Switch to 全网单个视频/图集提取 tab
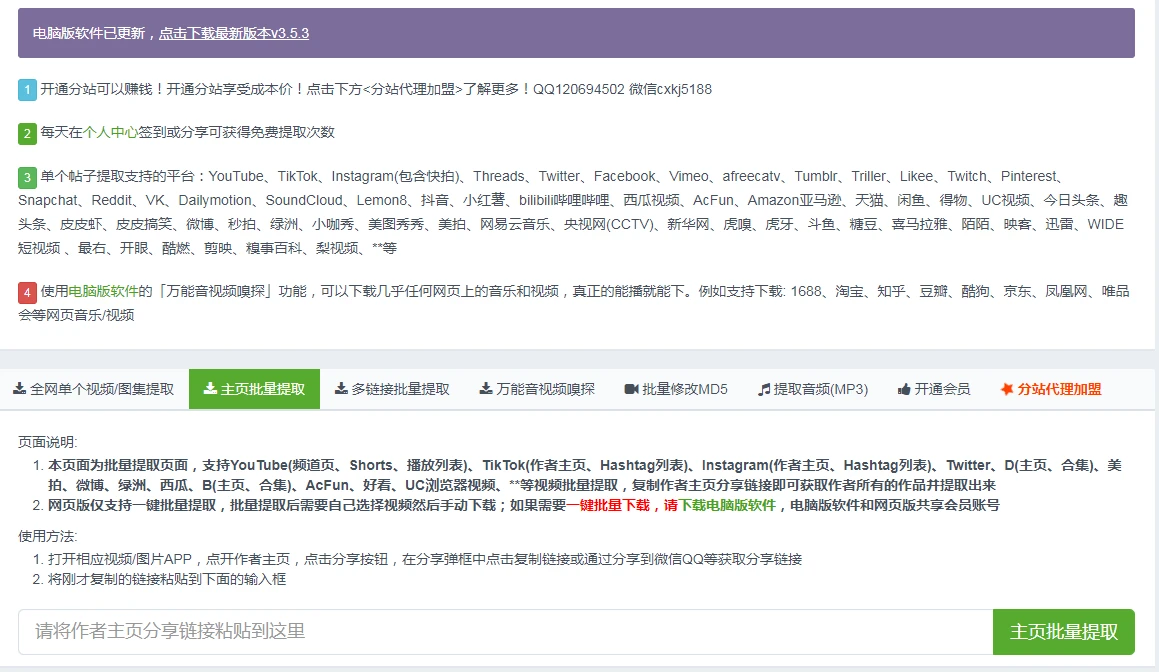This screenshot has height=672, width=1159. pyautogui.click(x=94, y=389)
